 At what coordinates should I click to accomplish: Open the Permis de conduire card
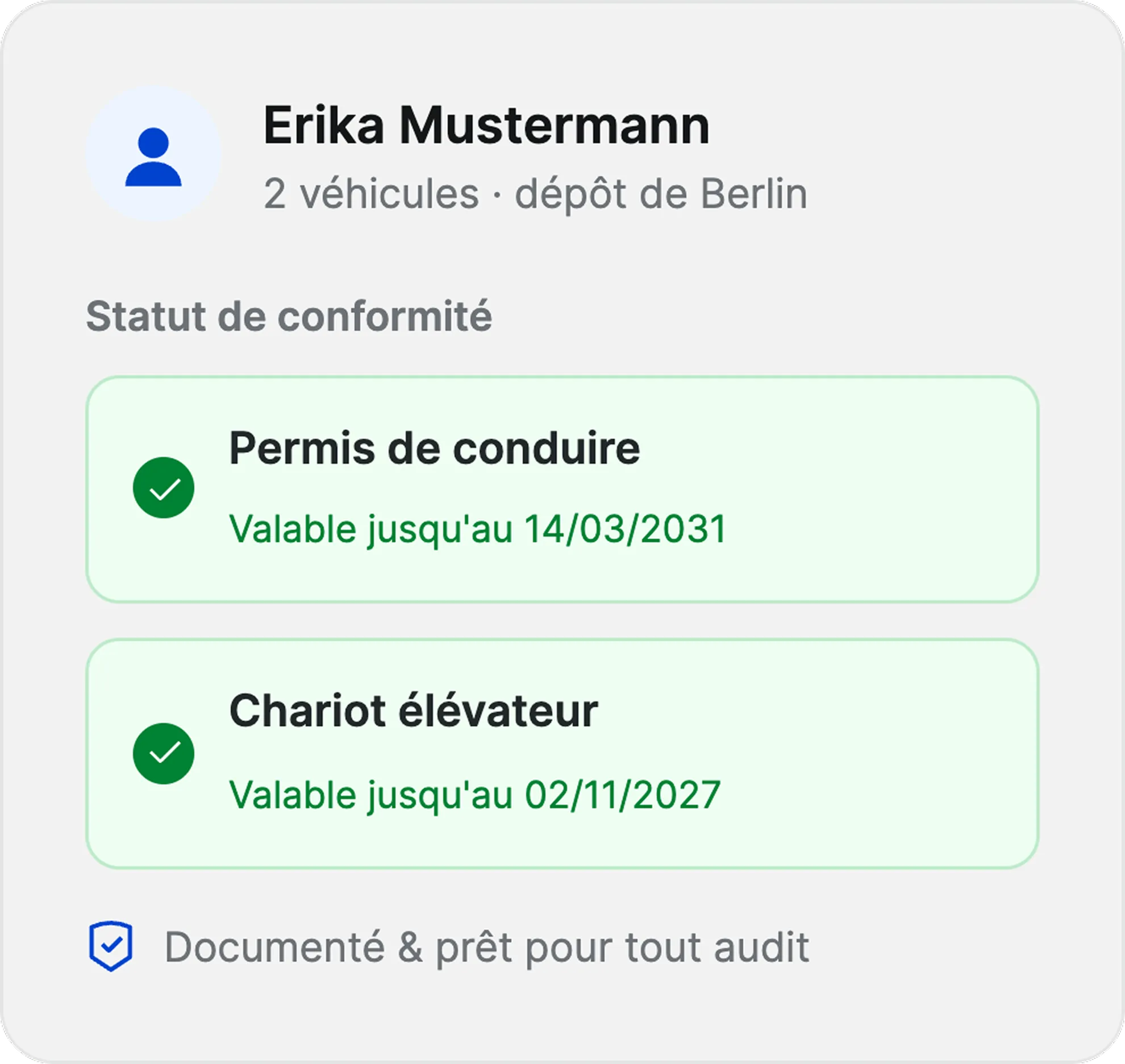point(562,489)
